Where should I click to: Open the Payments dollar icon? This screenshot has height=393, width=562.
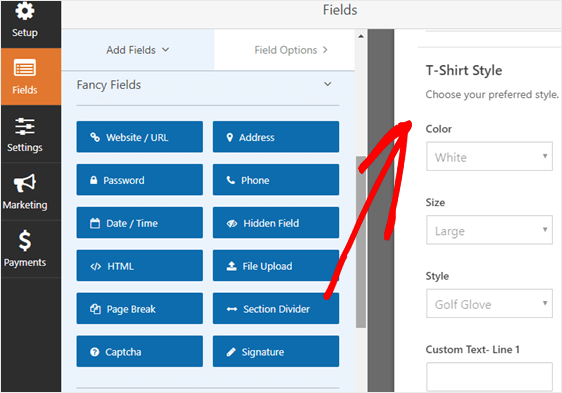coord(25,240)
